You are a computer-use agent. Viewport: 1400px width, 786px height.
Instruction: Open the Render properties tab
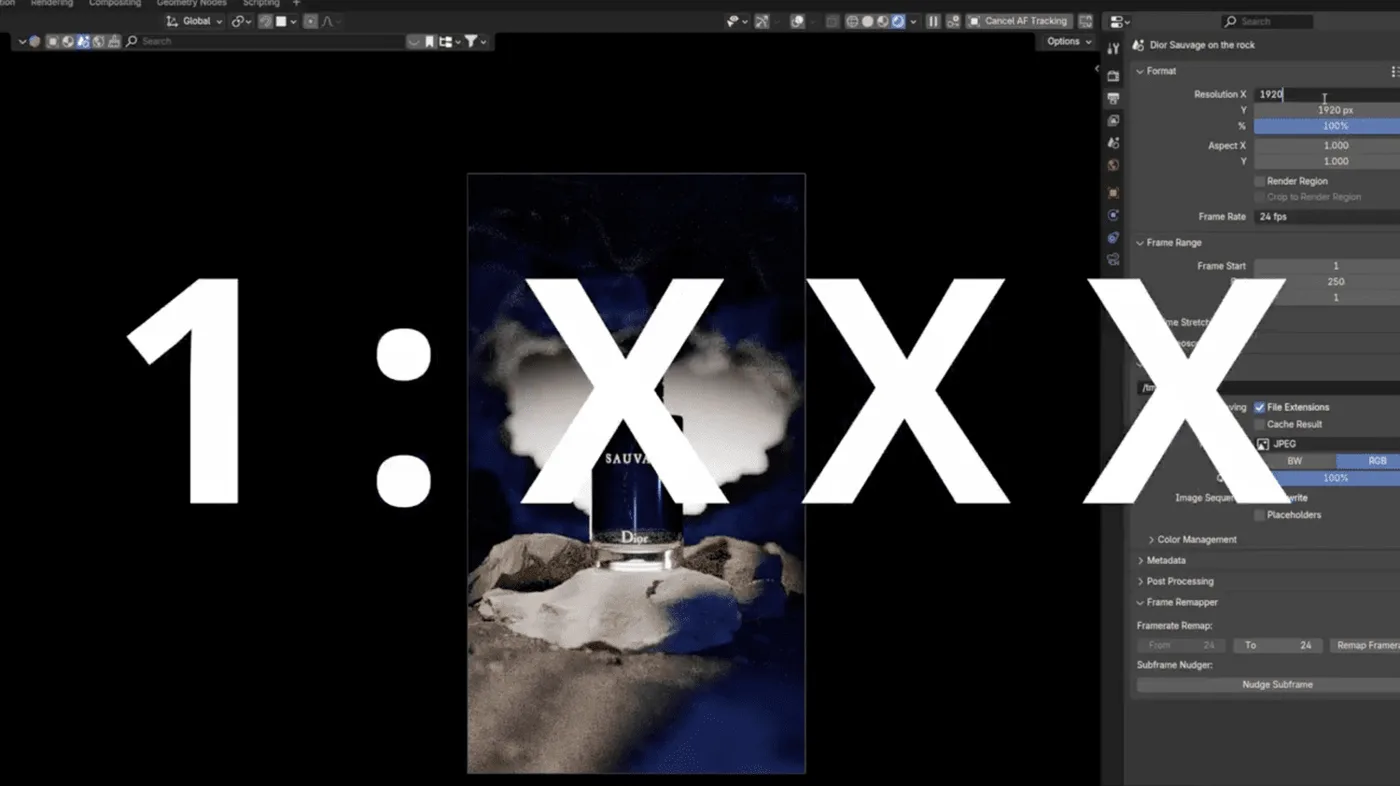point(1113,76)
